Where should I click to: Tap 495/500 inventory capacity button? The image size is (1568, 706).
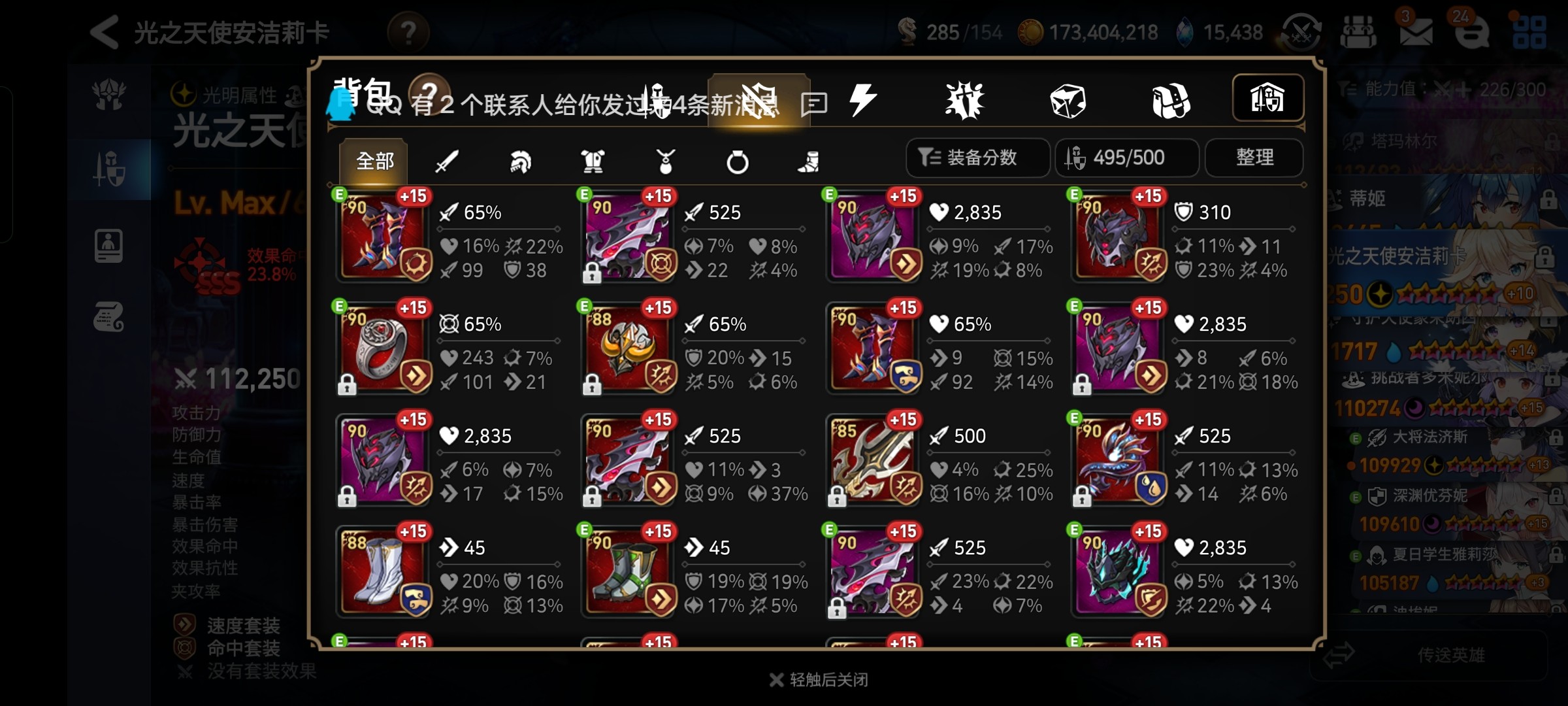(1127, 158)
